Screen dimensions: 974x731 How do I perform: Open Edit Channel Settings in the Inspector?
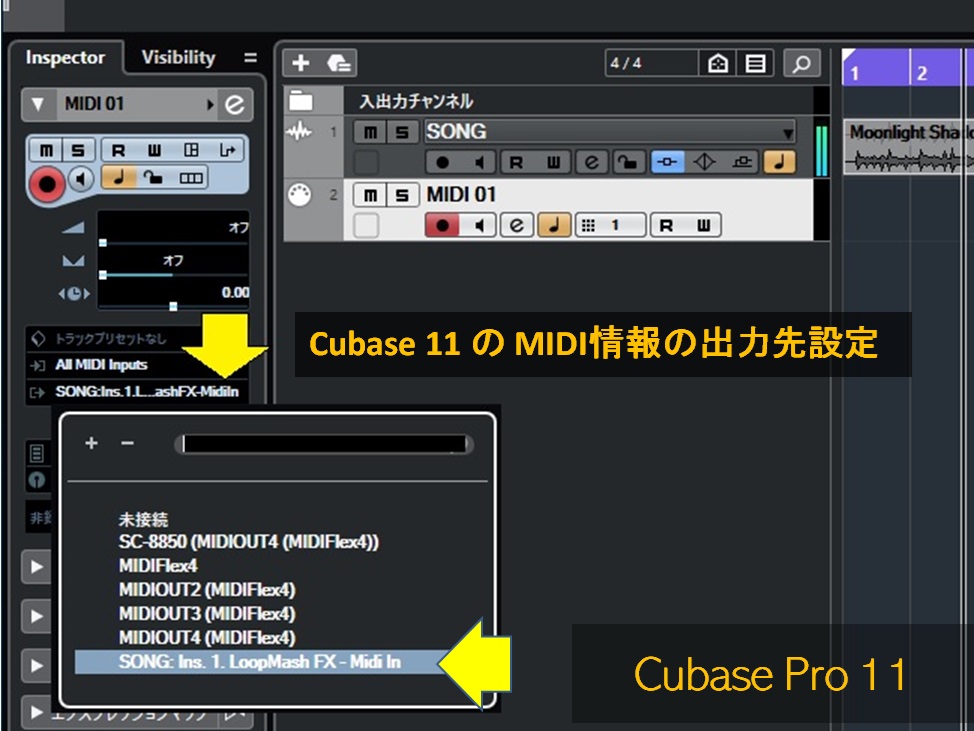coord(235,104)
